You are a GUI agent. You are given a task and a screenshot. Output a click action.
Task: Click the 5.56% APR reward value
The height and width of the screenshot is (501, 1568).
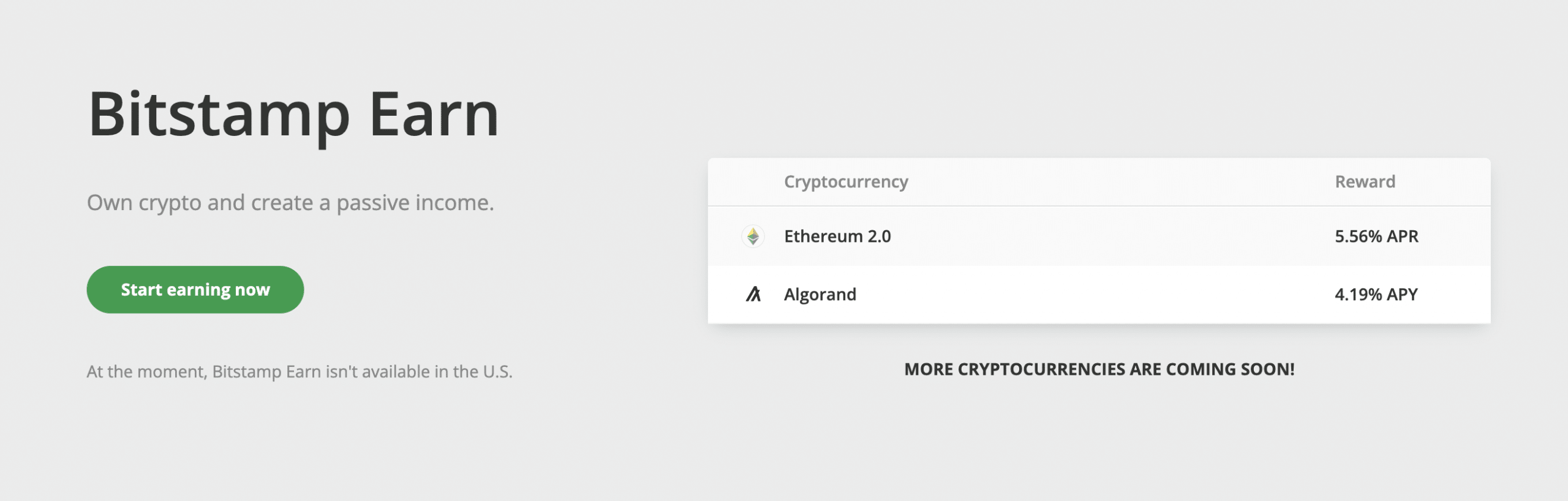(1376, 236)
